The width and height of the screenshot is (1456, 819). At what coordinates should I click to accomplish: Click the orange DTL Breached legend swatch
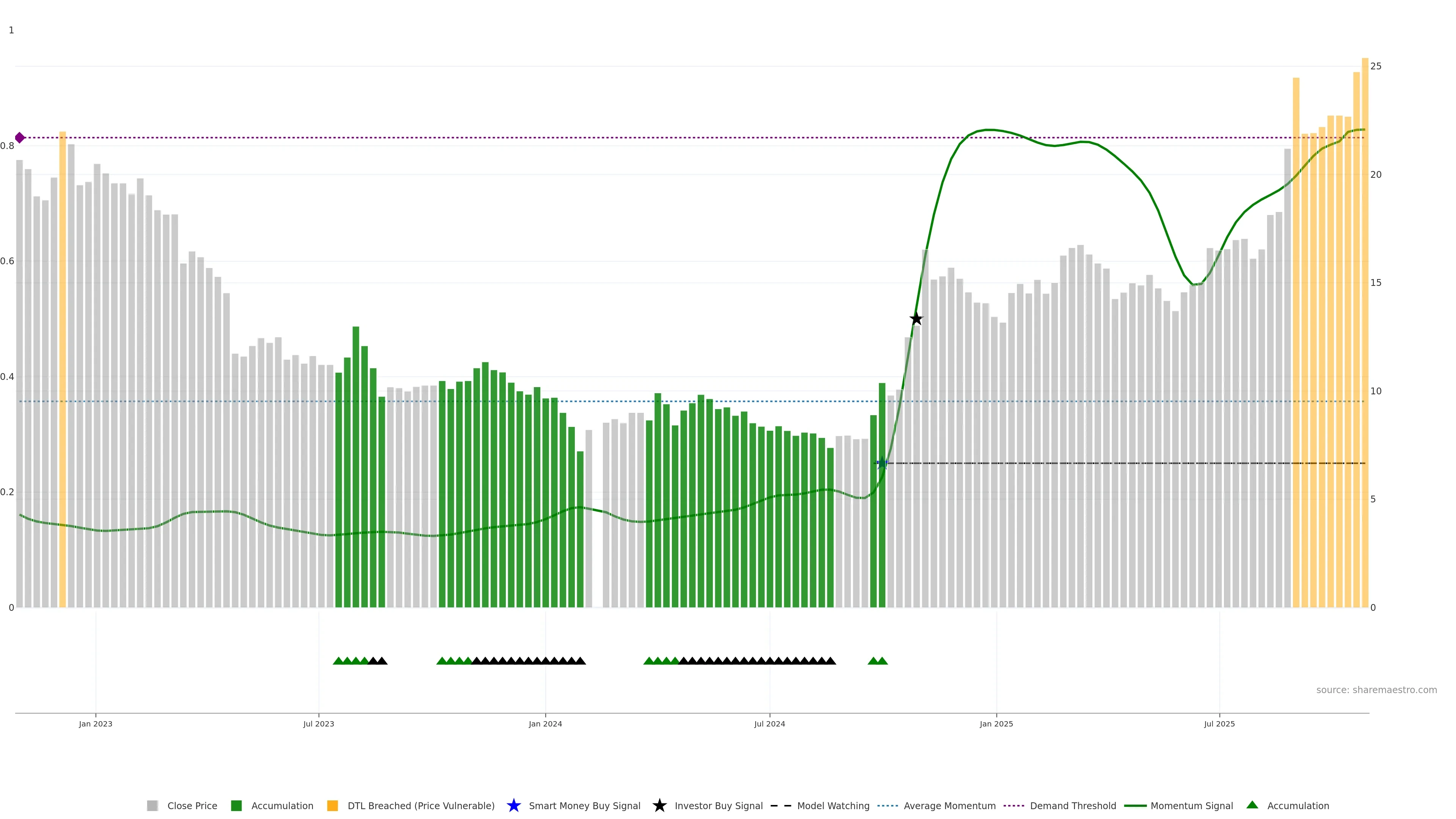pos(333,805)
